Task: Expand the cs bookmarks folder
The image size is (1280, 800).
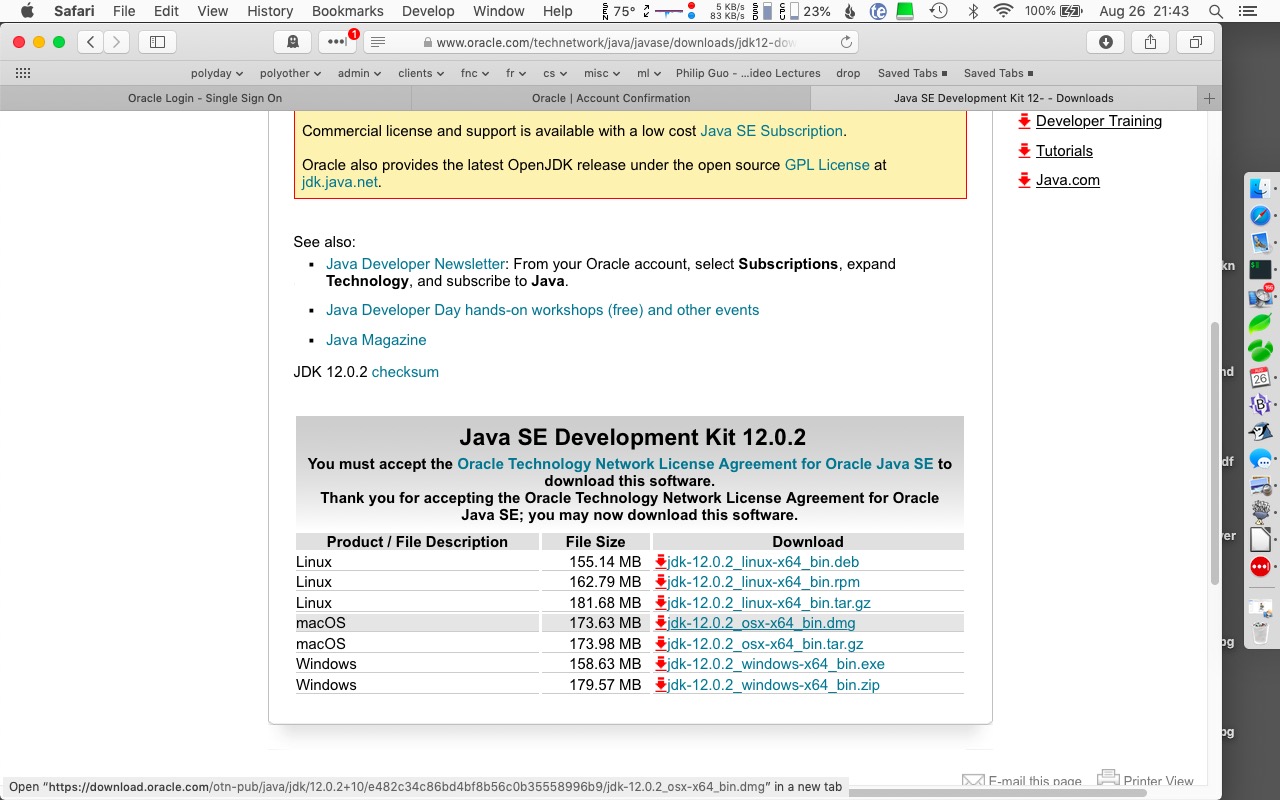Action: click(x=555, y=73)
